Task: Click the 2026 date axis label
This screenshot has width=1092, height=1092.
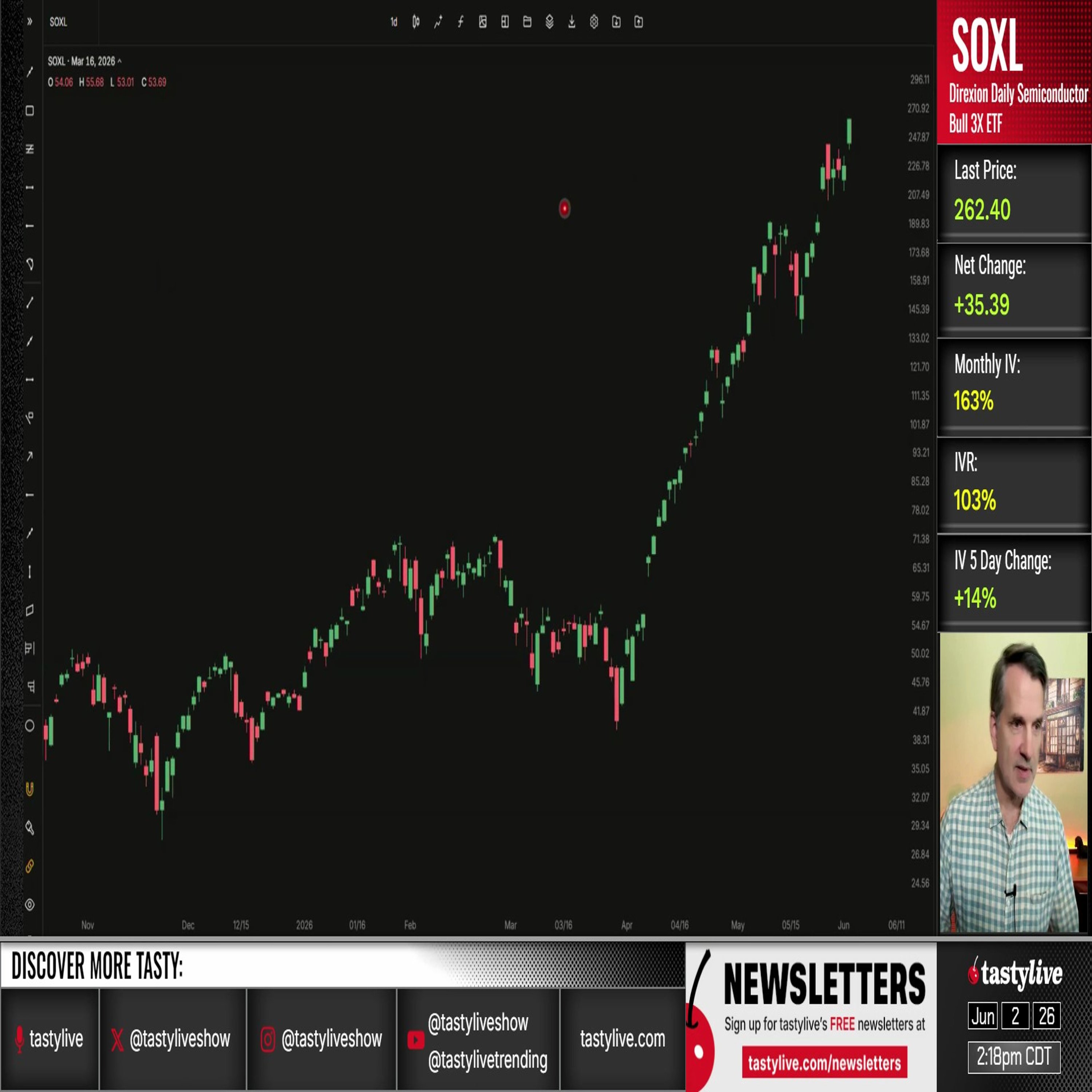Action: (304, 925)
